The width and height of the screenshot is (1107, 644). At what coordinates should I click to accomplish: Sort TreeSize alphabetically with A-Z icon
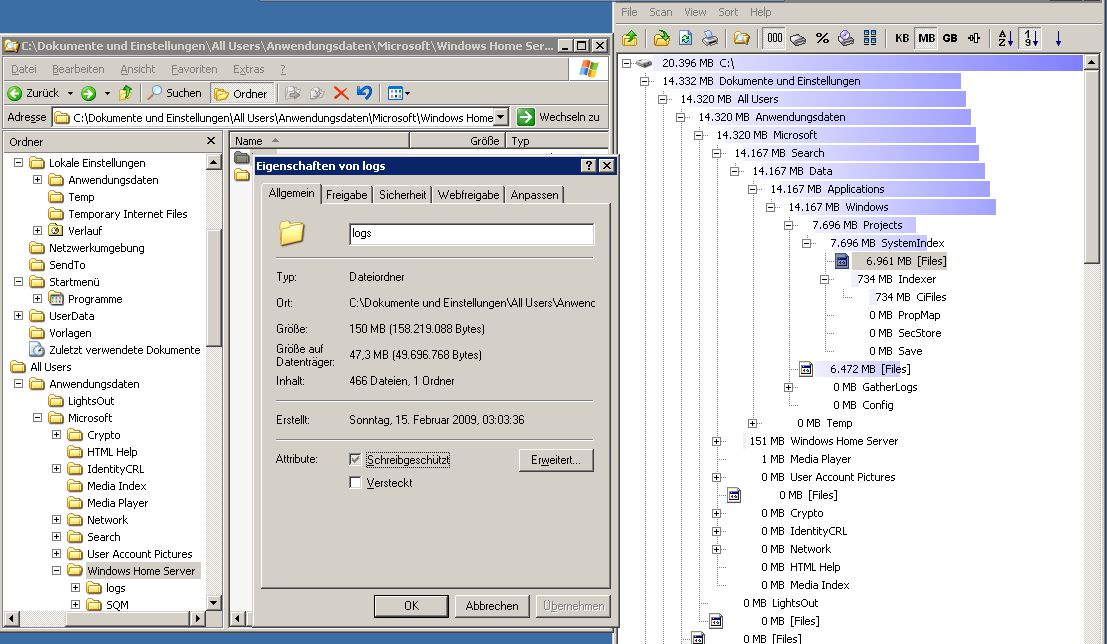(x=1006, y=38)
